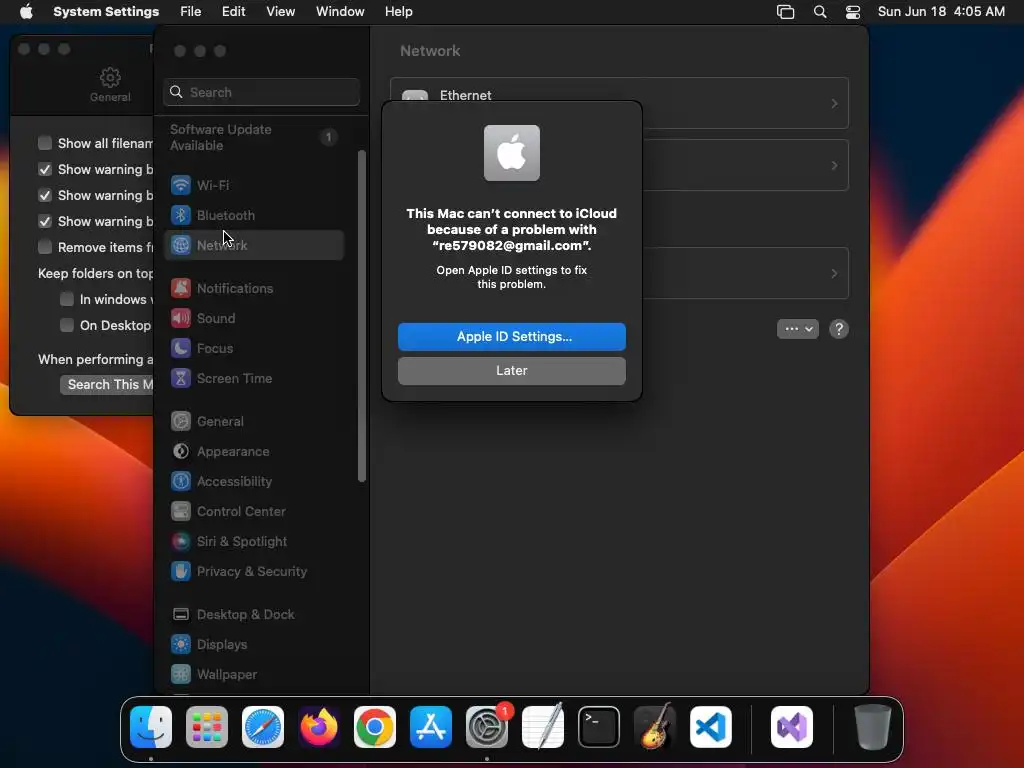This screenshot has width=1024, height=768.
Task: Uncheck the first Show warning checkbox
Action: point(45,169)
